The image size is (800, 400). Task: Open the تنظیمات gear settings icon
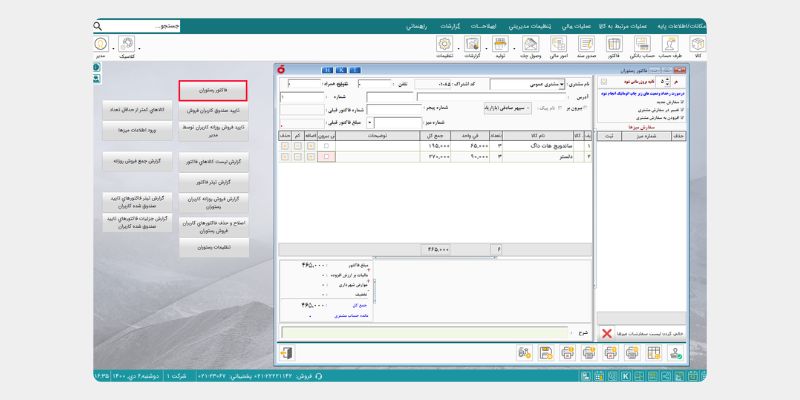click(444, 44)
